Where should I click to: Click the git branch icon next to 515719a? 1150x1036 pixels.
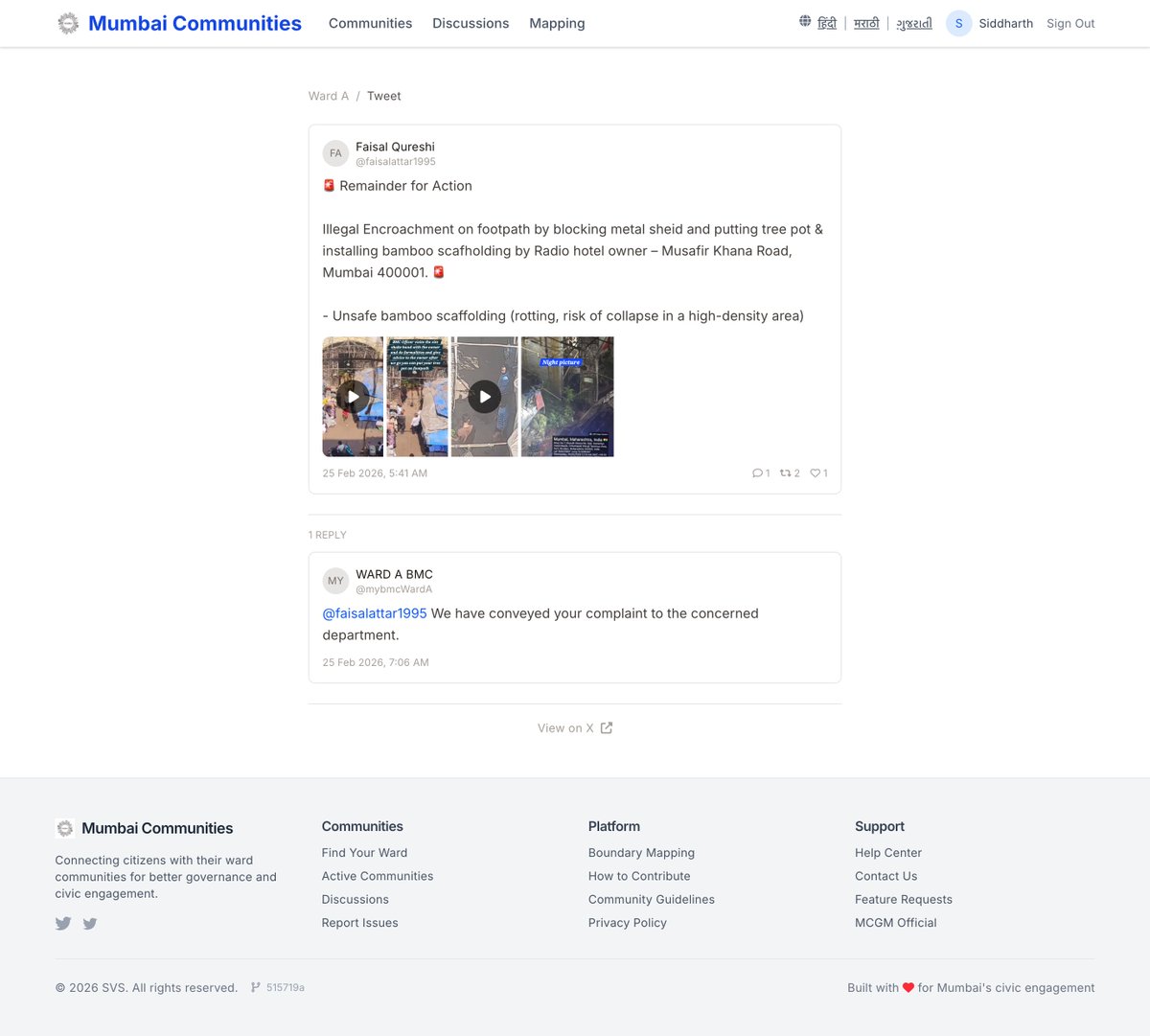[255, 987]
